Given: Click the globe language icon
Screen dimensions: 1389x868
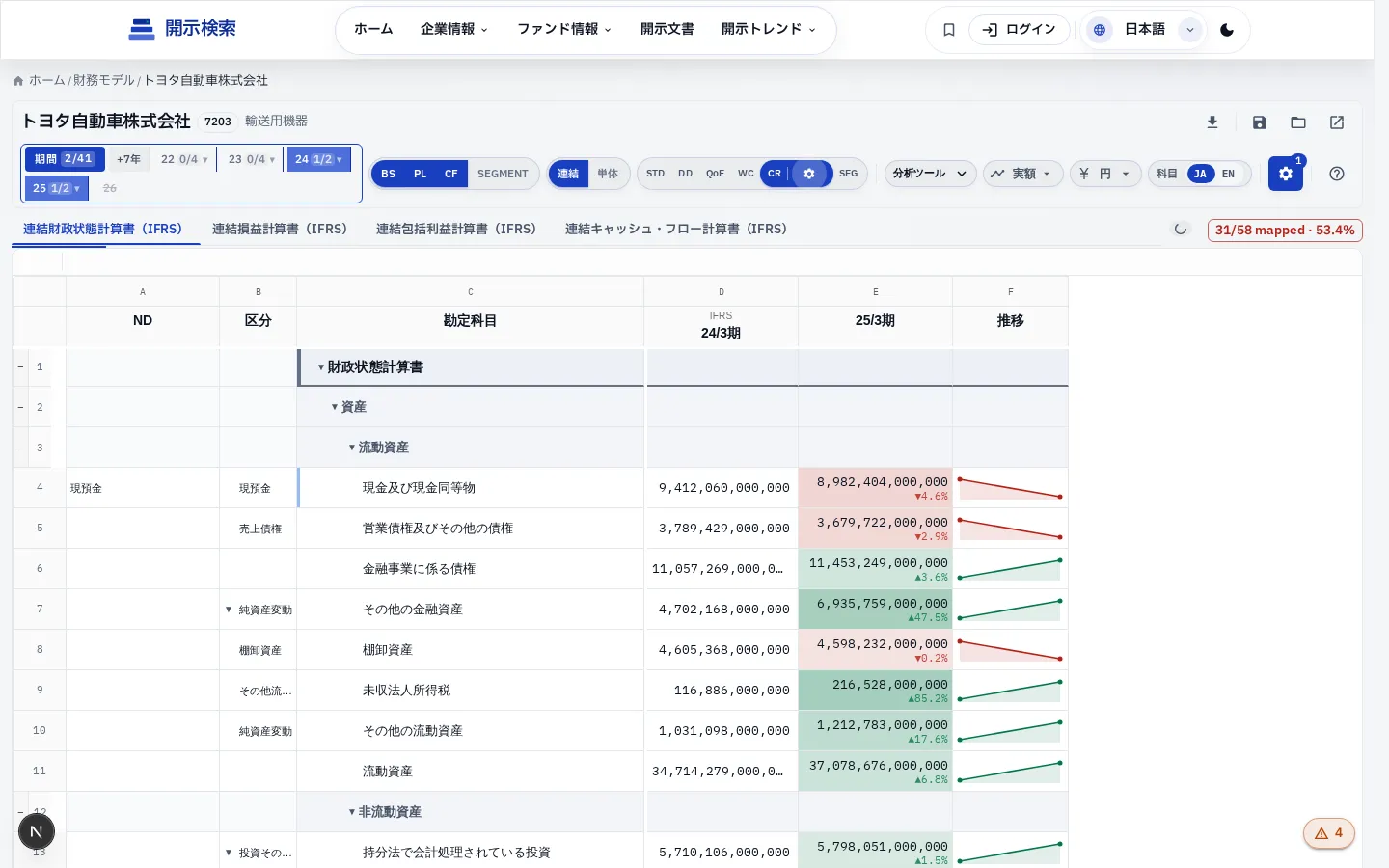Looking at the screenshot, I should click(1099, 30).
